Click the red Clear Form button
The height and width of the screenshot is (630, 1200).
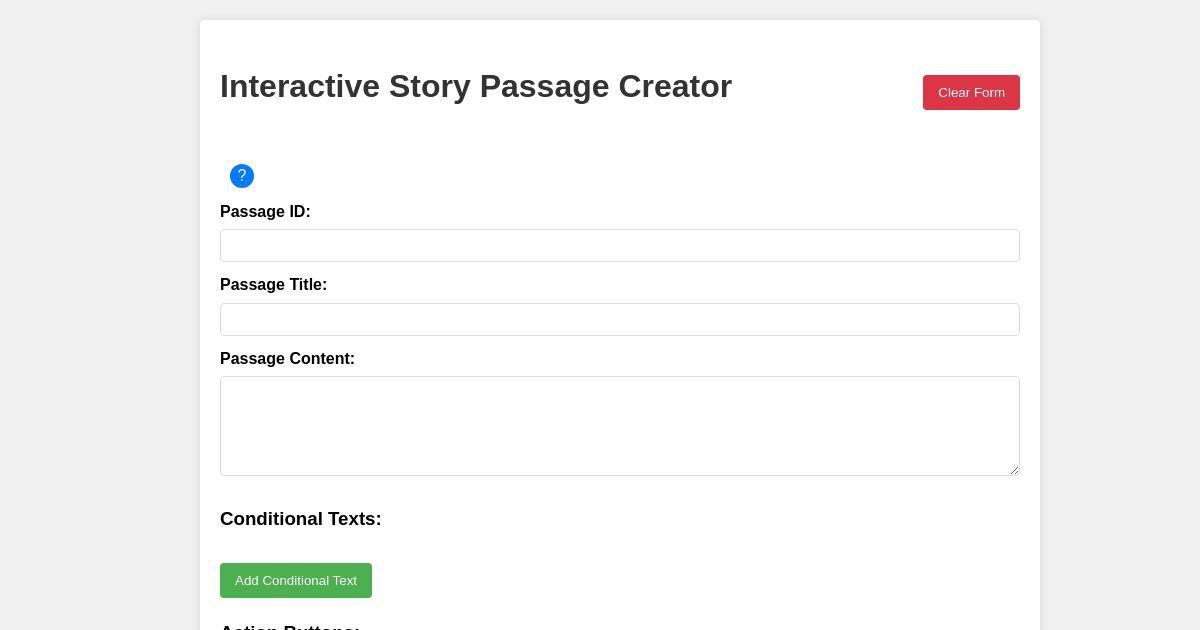coord(971,92)
